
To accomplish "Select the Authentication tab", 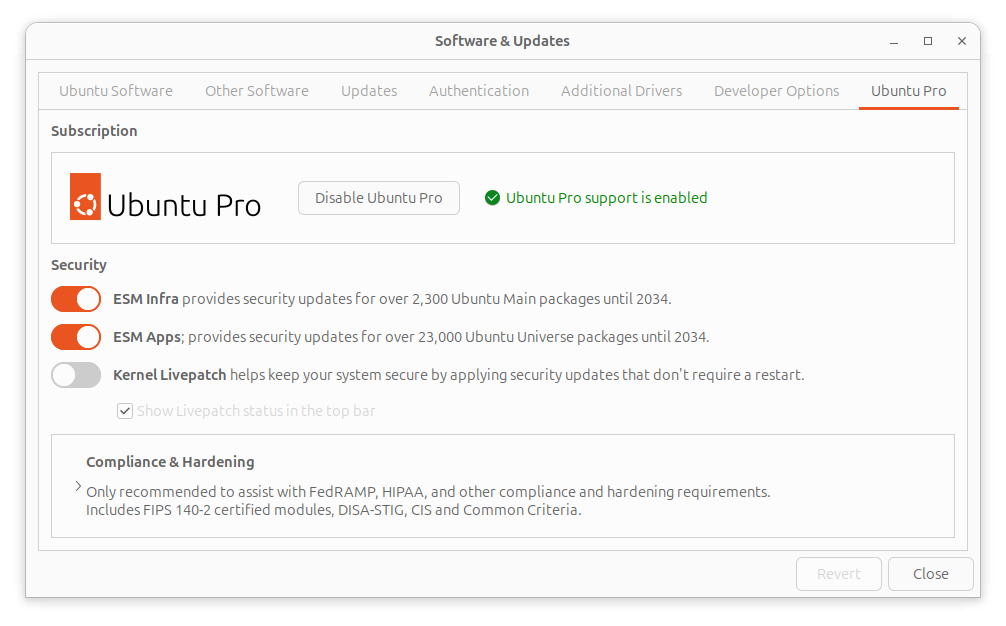I will (x=479, y=91).
